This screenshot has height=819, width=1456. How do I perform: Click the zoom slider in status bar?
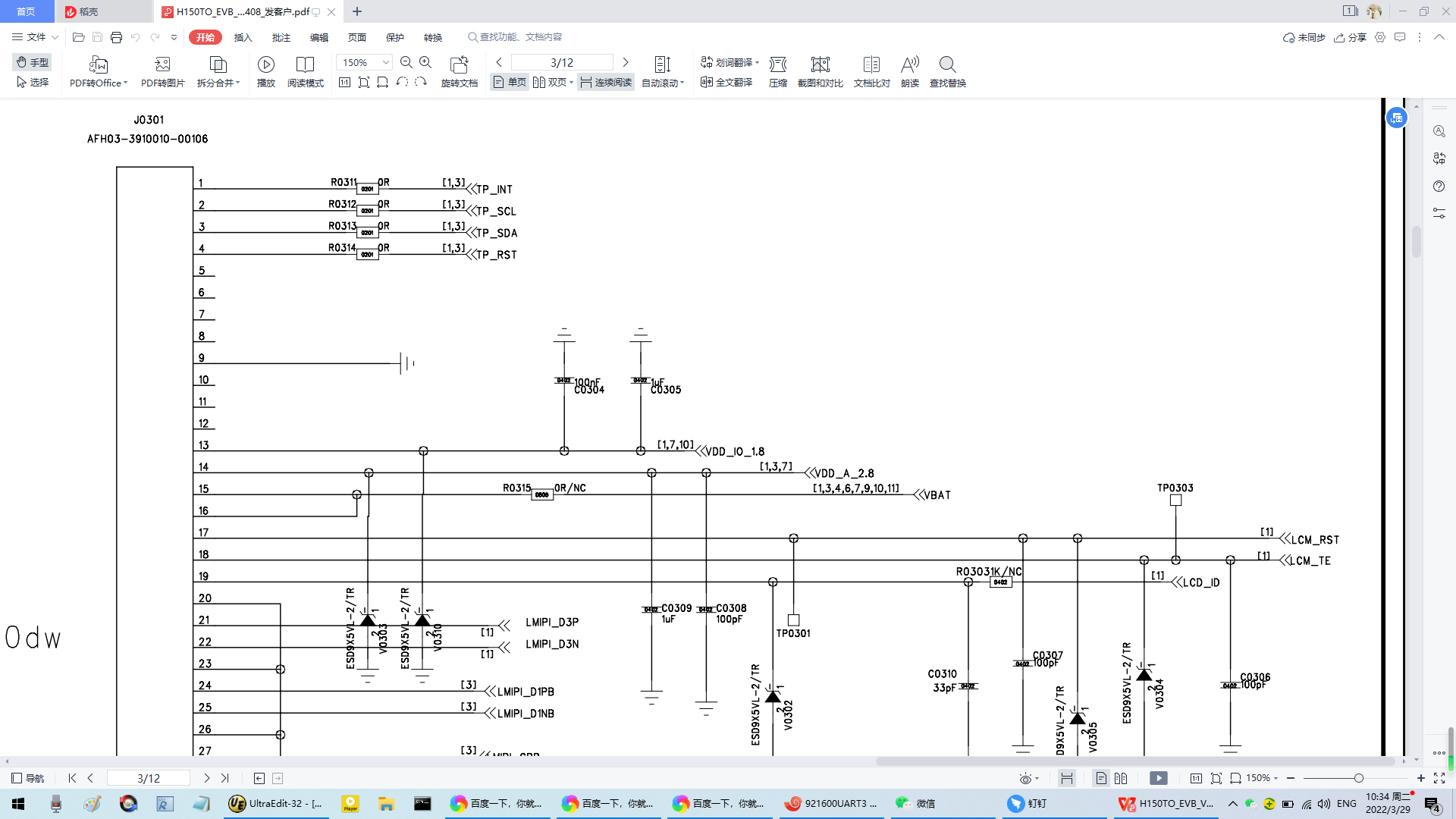pyautogui.click(x=1358, y=778)
